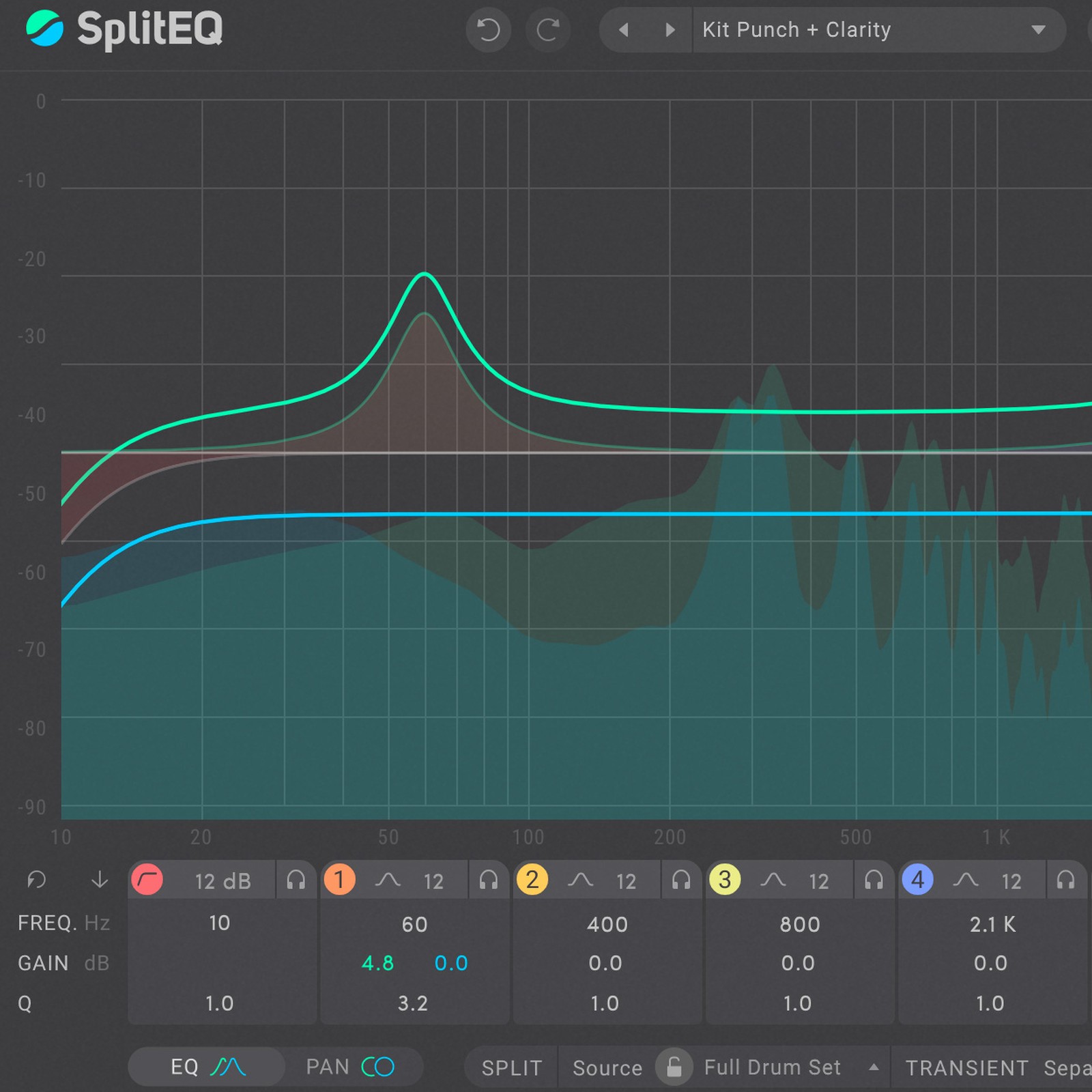Solo band 2 with headphones icon
The width and height of the screenshot is (1092, 1092).
pyautogui.click(x=681, y=880)
